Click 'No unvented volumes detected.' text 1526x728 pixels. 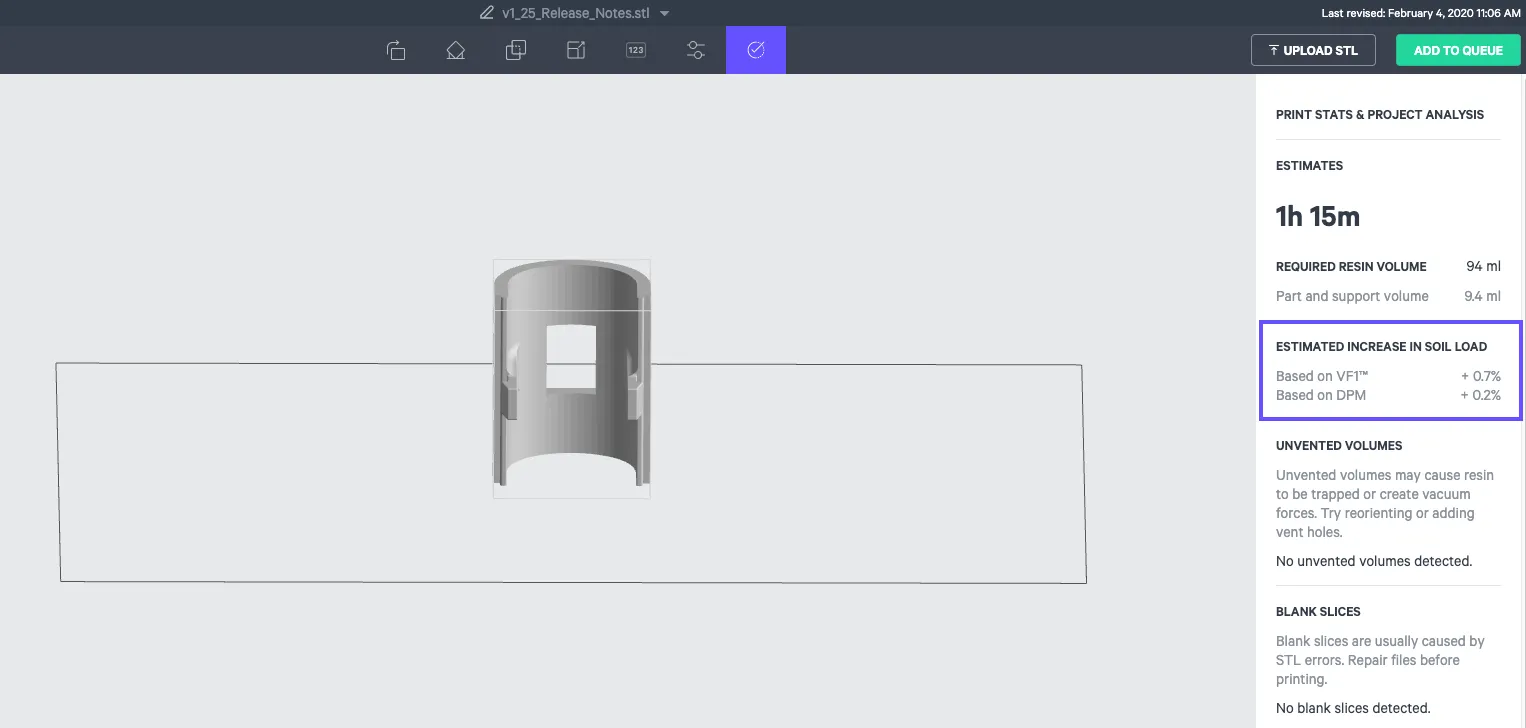click(x=1374, y=561)
